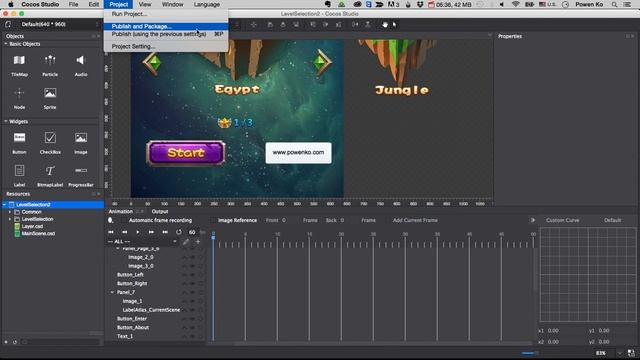The height and width of the screenshot is (360, 640).
Task: Click the anchor crosshair tool in toolbar
Action: pyautogui.click(x=253, y=24)
